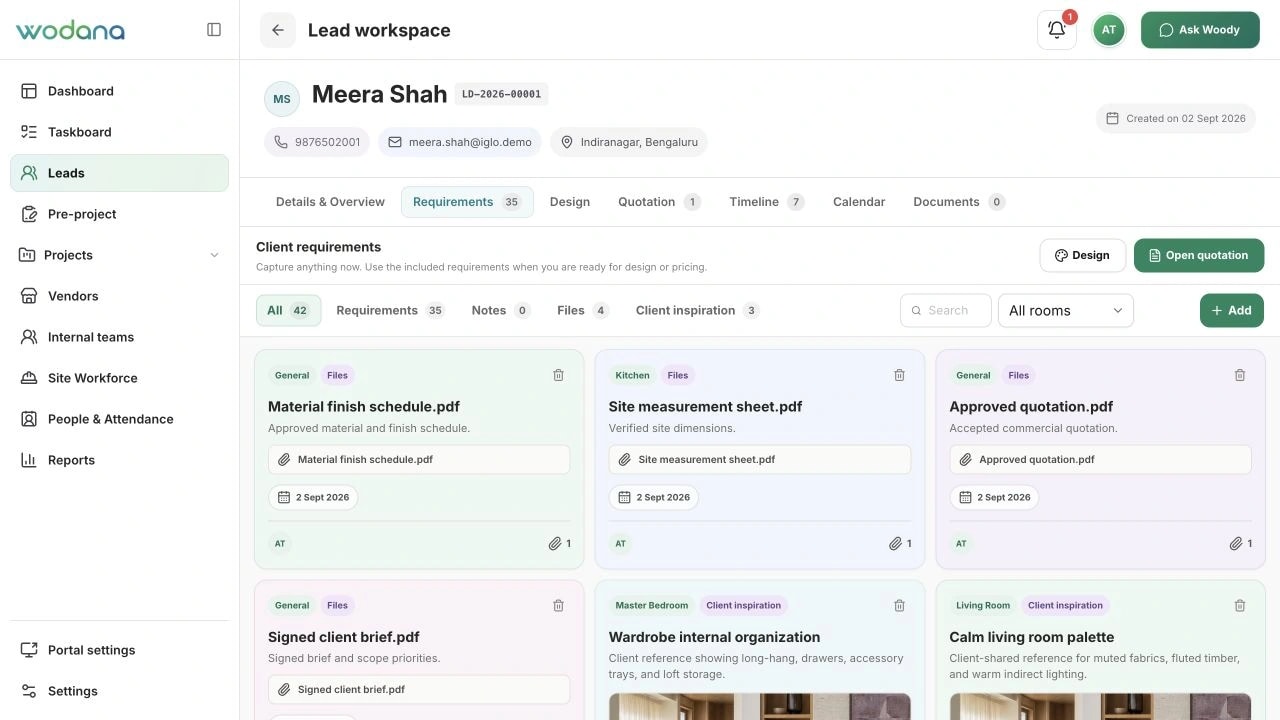This screenshot has height=720, width=1280.
Task: Filter by Client inspiration
Action: click(698, 311)
